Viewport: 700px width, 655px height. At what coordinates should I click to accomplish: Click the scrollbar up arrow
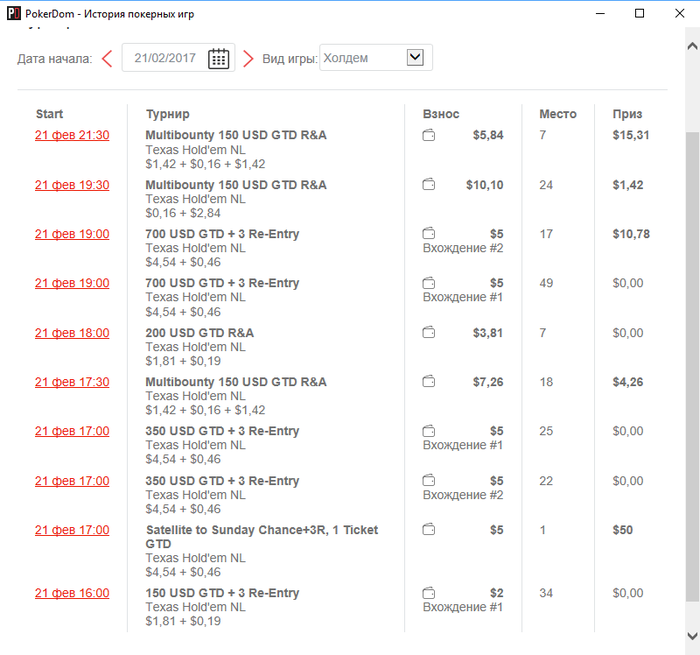[692, 46]
